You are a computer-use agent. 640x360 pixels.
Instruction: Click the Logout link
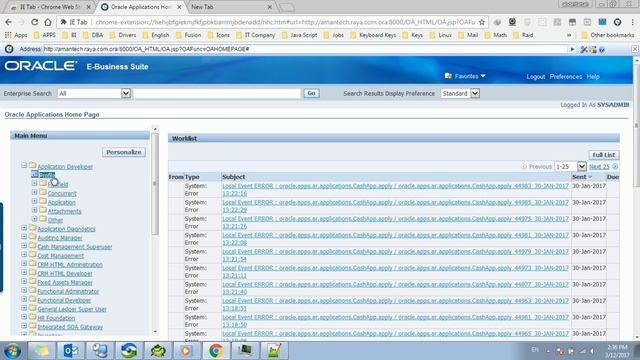click(536, 77)
